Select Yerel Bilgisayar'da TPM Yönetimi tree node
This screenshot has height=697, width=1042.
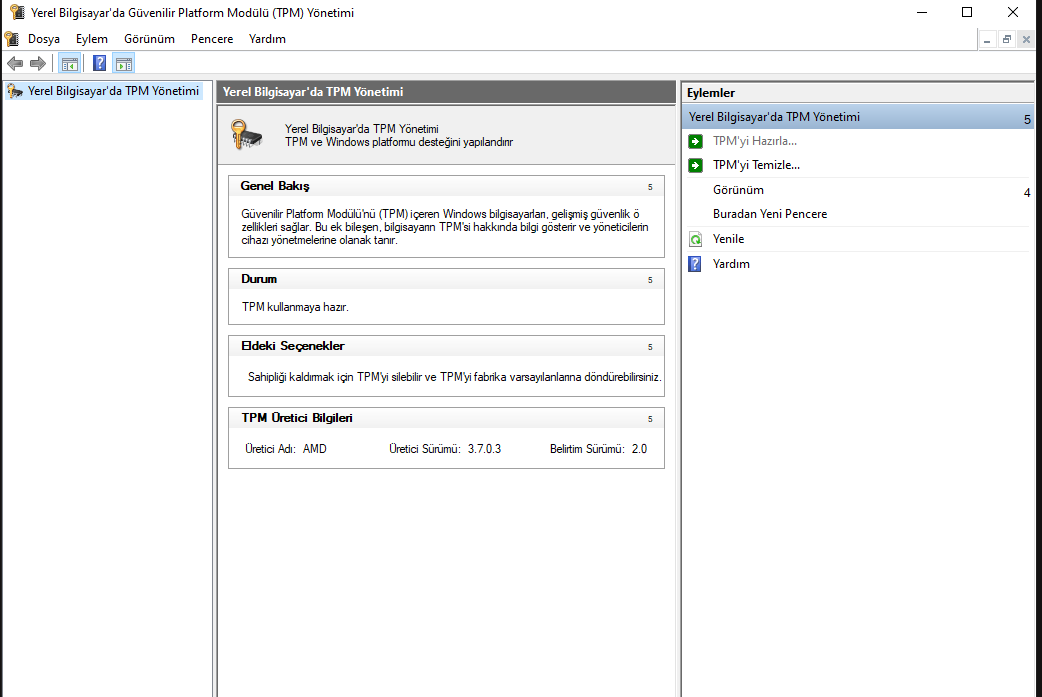tap(113, 91)
